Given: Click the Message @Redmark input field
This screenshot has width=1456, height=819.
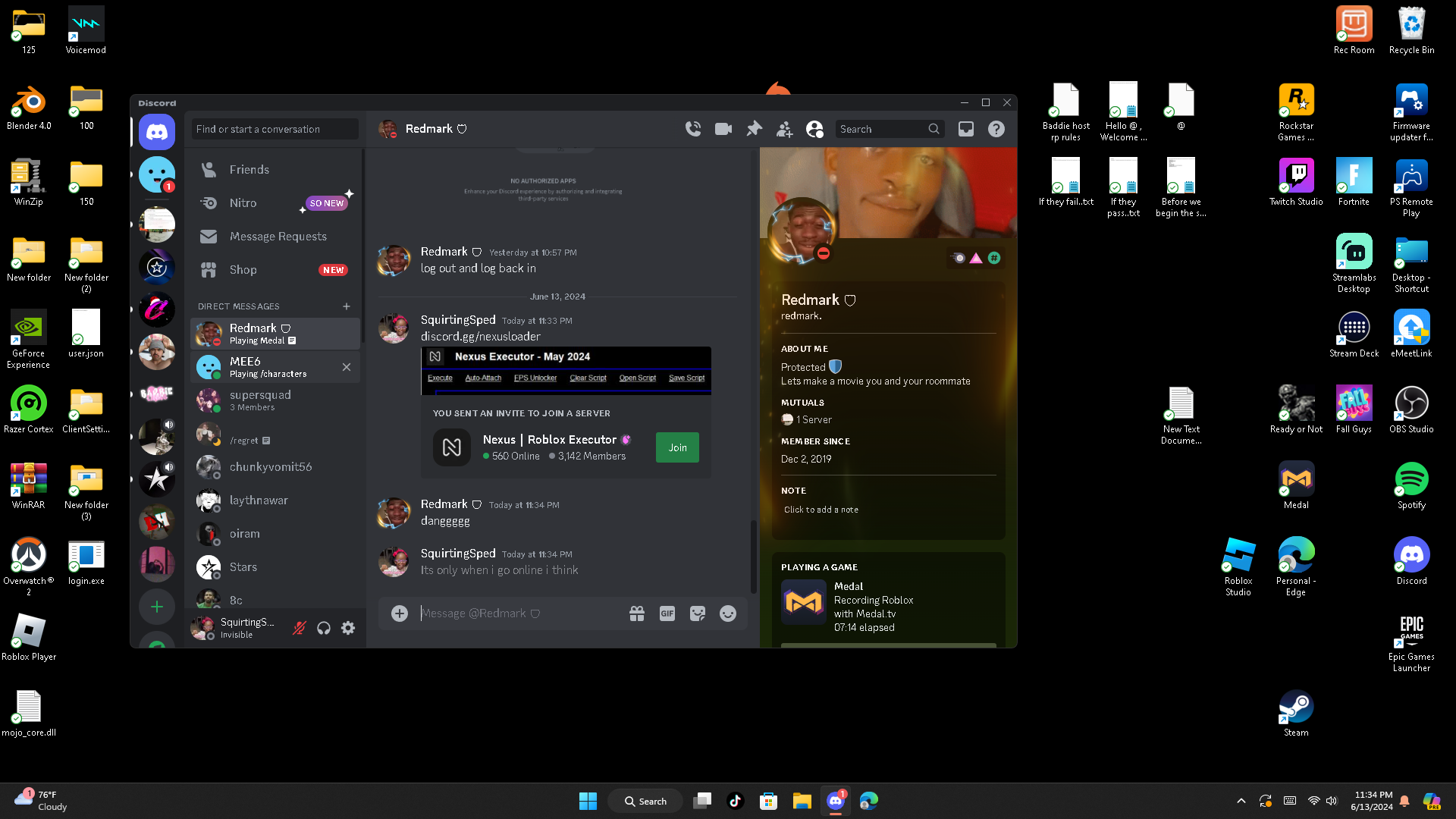Looking at the screenshot, I should pos(516,613).
